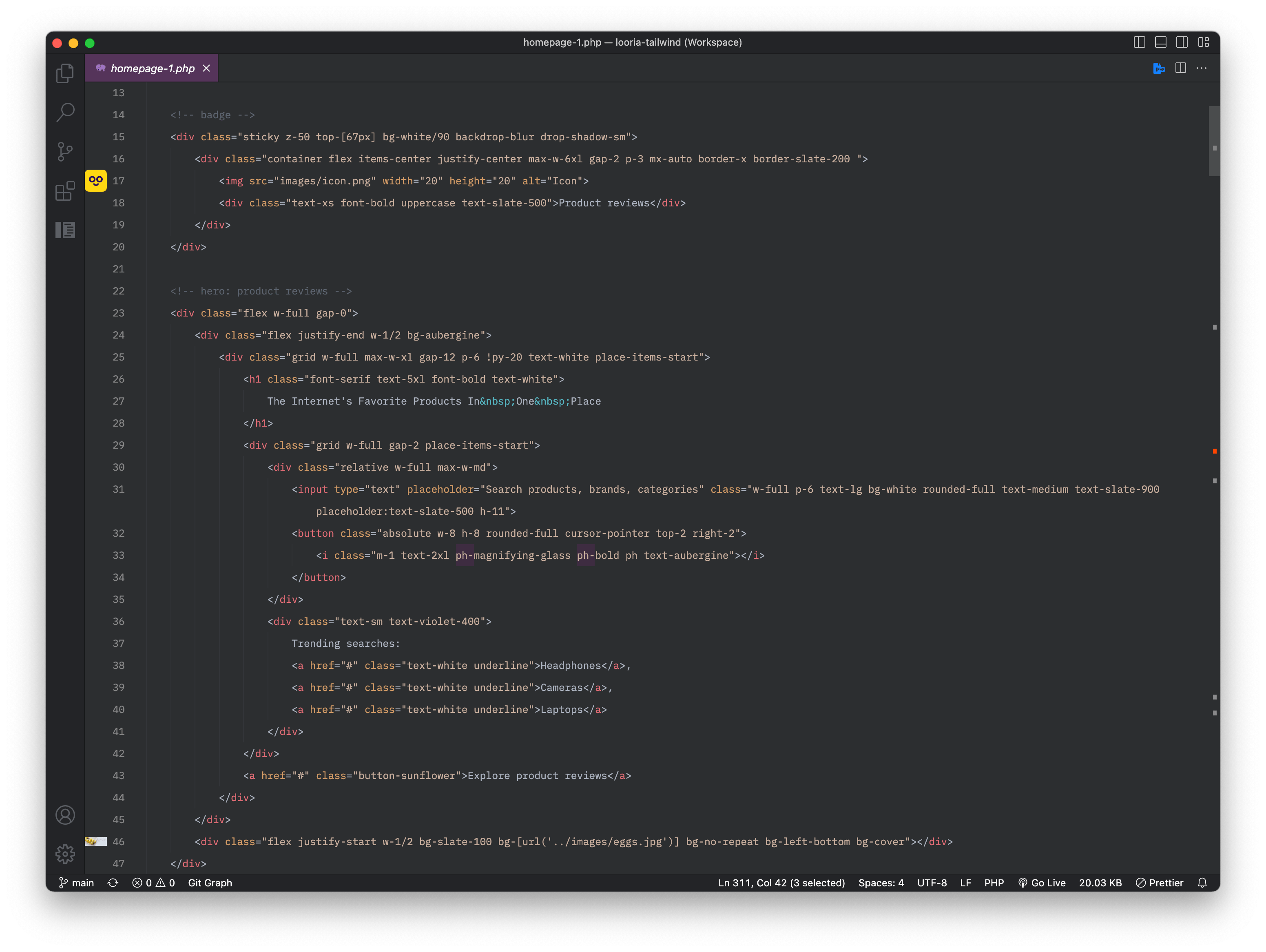
Task: Click 'Headphones' link text on line 38
Action: click(x=571, y=665)
